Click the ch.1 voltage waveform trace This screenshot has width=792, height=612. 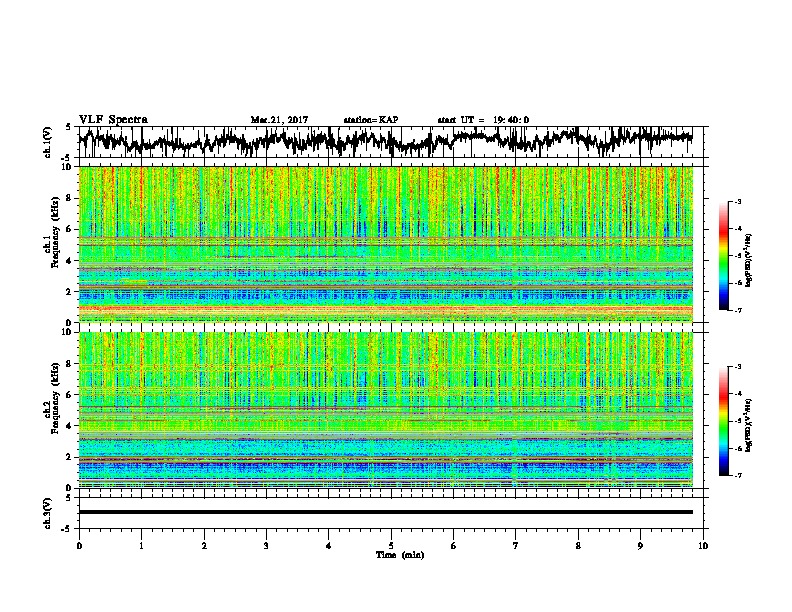pos(385,141)
